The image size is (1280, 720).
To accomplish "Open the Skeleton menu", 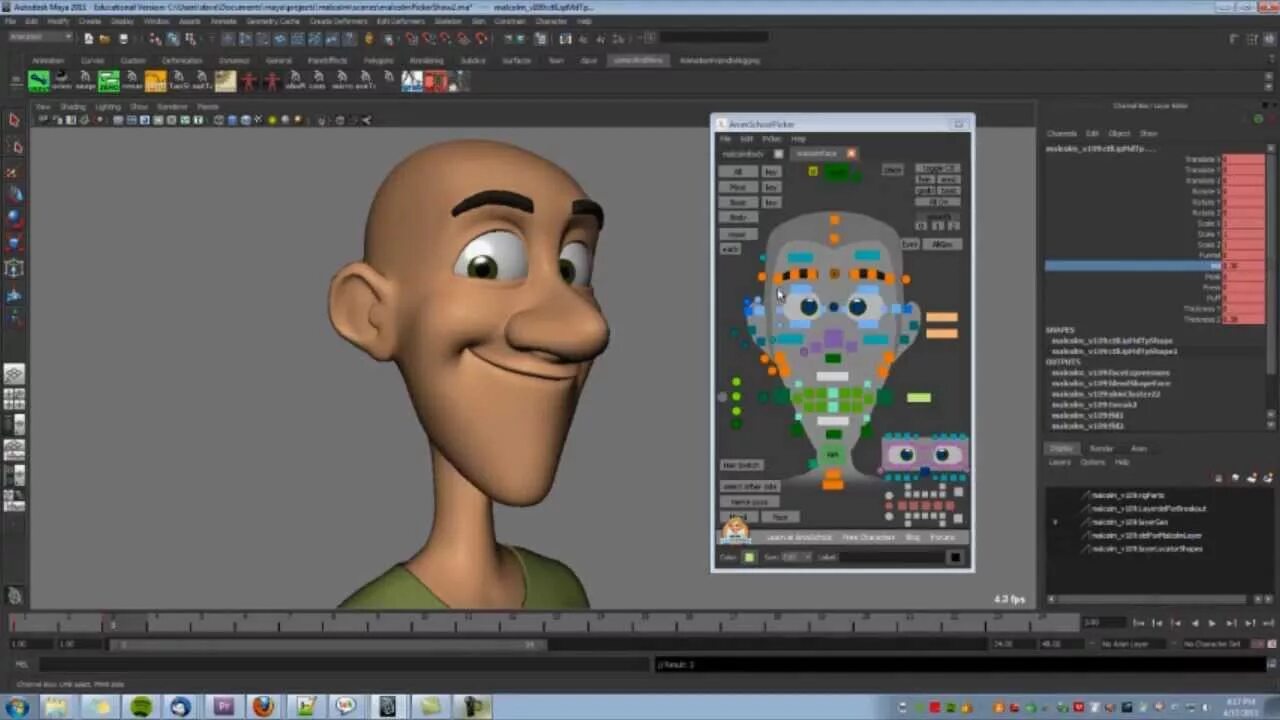I will pyautogui.click(x=448, y=21).
